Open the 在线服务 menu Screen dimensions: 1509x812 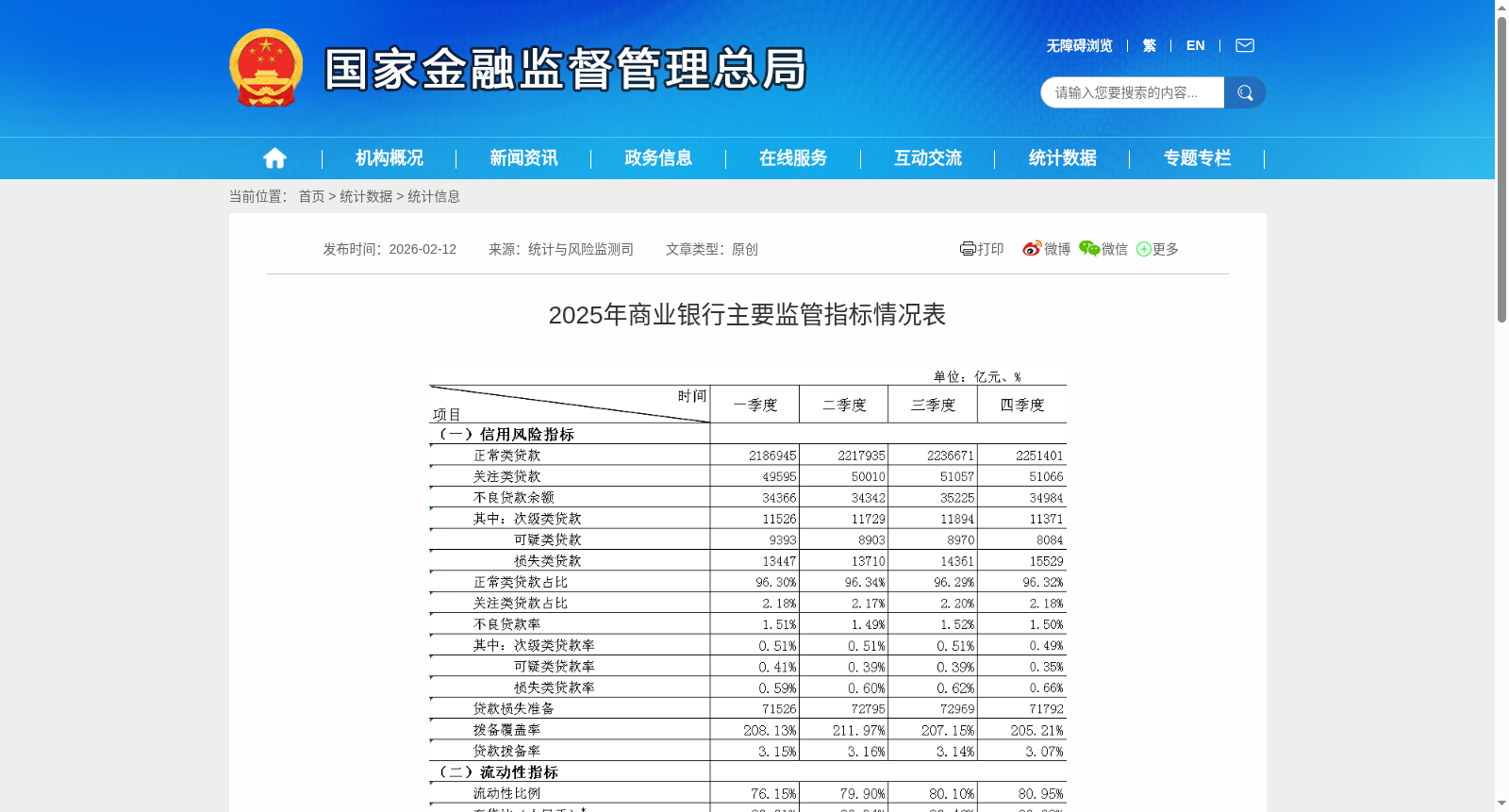(793, 158)
